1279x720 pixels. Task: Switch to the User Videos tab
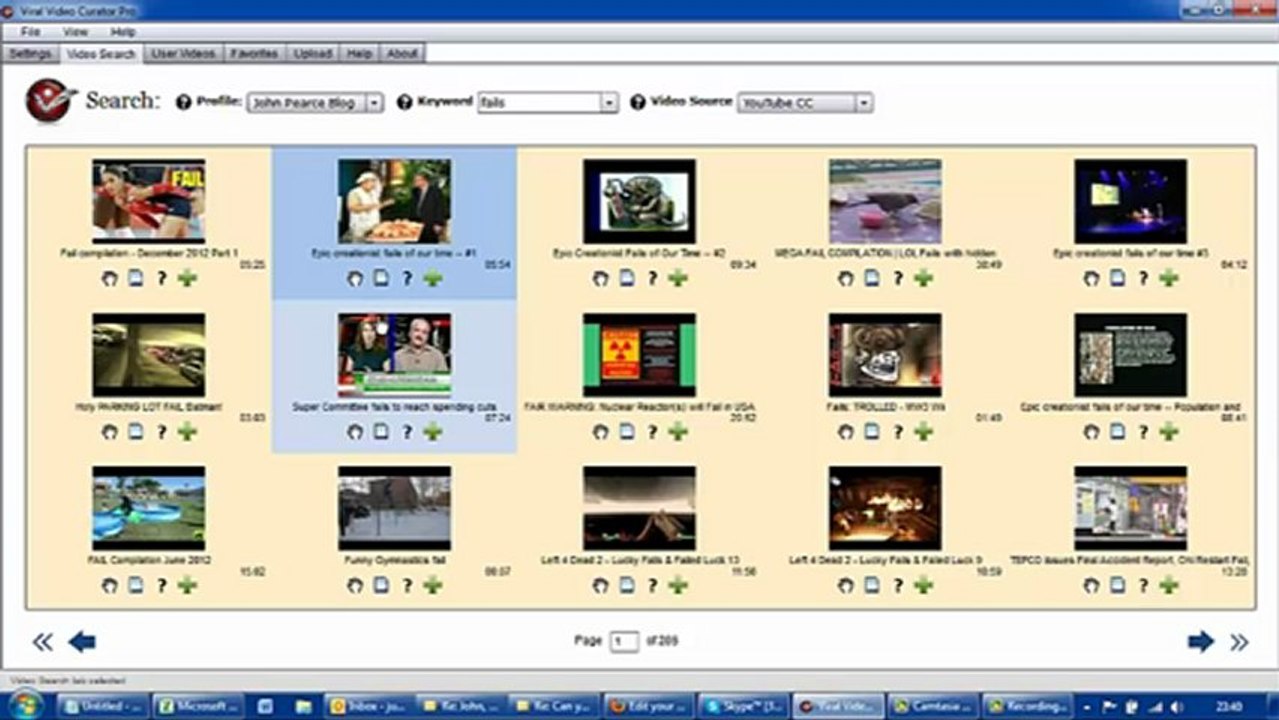click(x=183, y=53)
